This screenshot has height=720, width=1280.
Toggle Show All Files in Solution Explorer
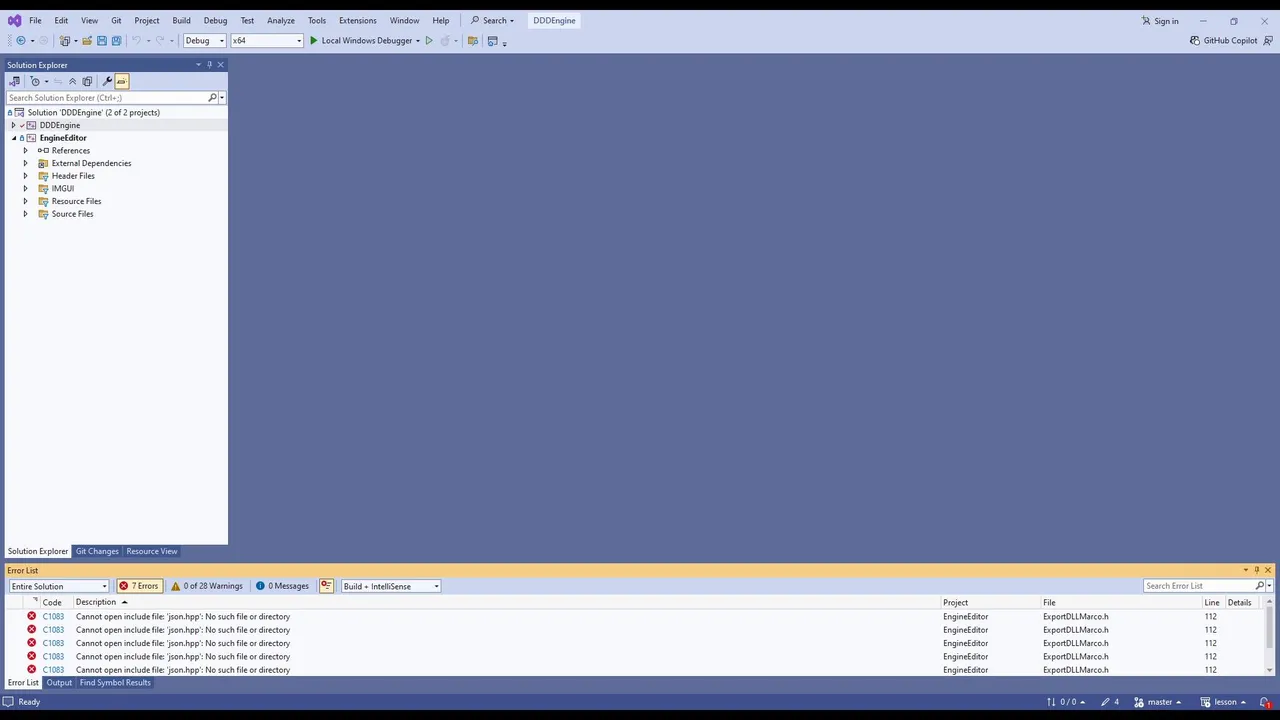(x=87, y=81)
